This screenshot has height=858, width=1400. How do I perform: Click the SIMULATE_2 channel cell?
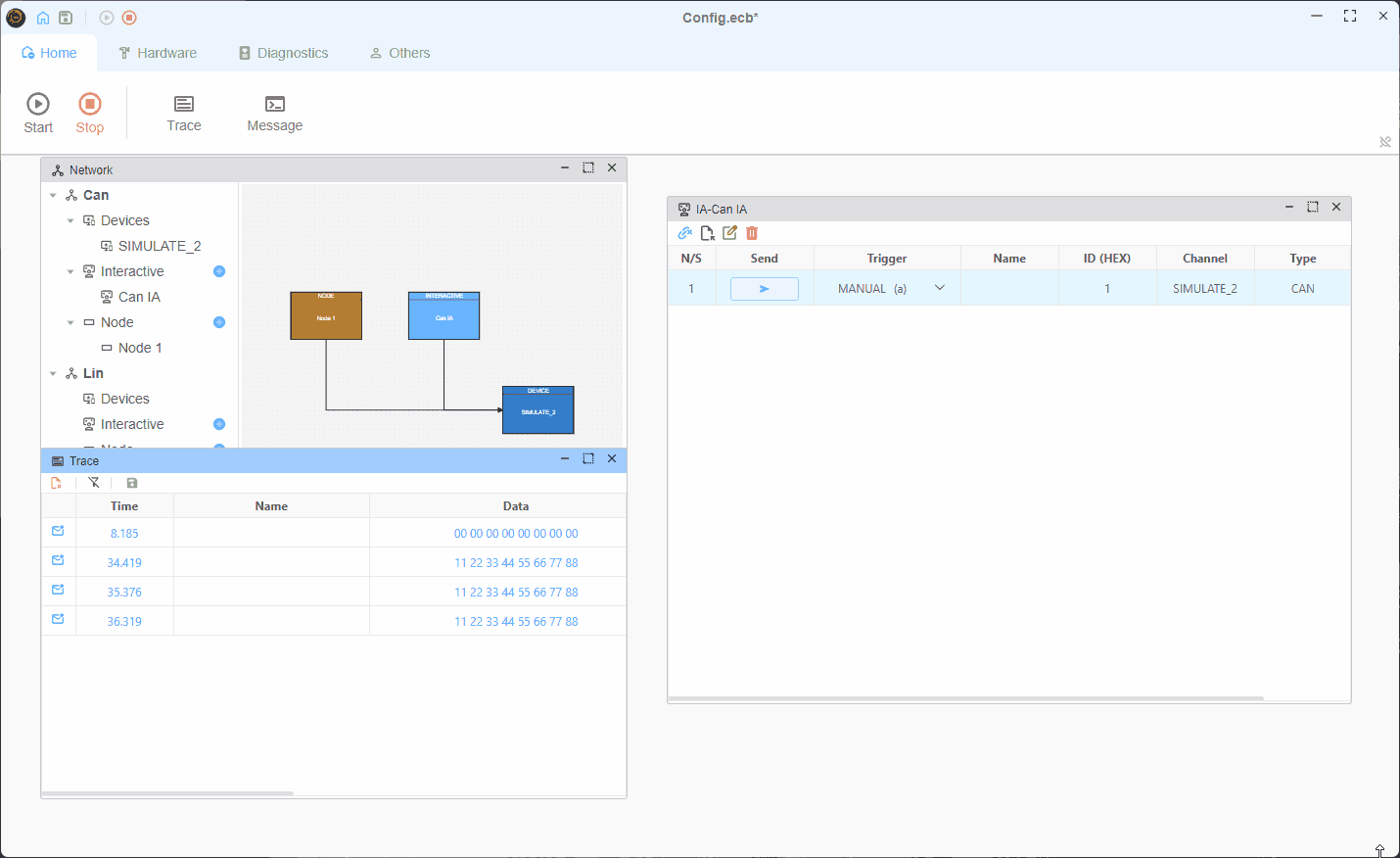1205,289
